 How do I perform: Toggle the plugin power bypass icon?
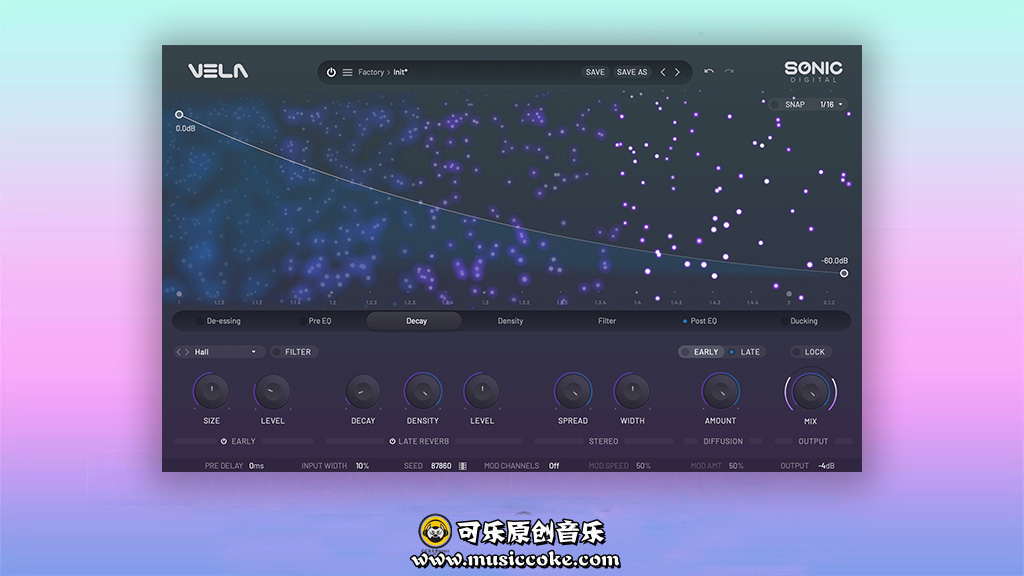click(x=331, y=72)
